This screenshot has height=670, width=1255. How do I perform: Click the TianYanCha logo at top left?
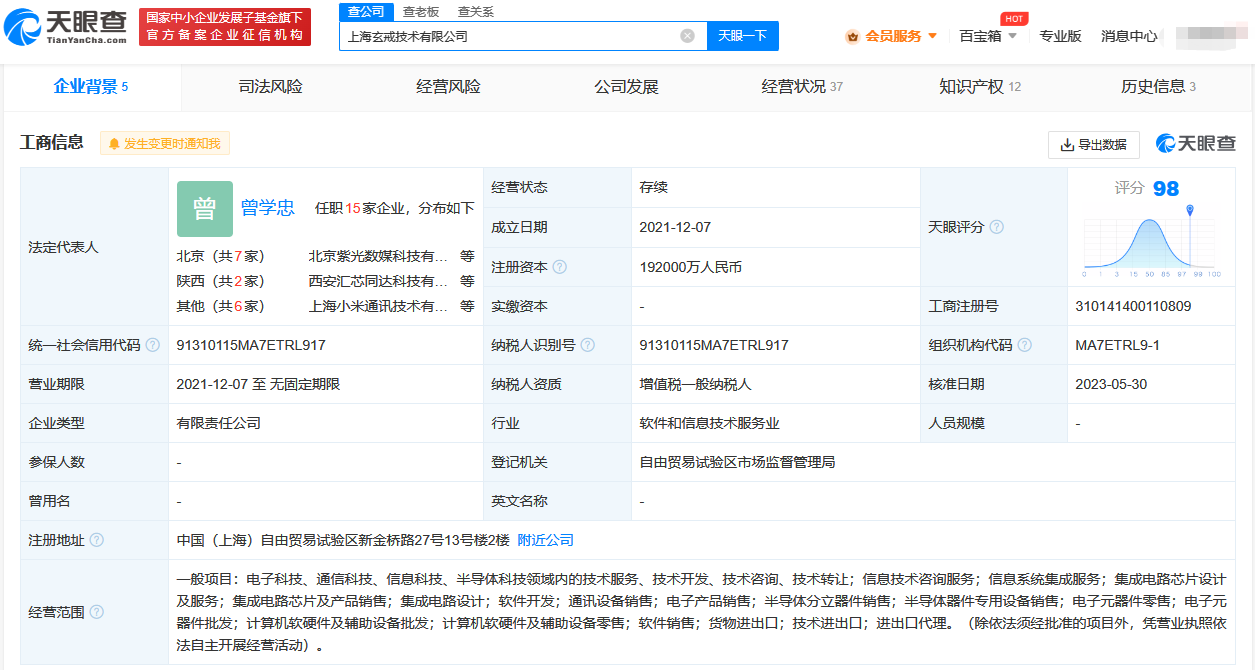point(66,26)
